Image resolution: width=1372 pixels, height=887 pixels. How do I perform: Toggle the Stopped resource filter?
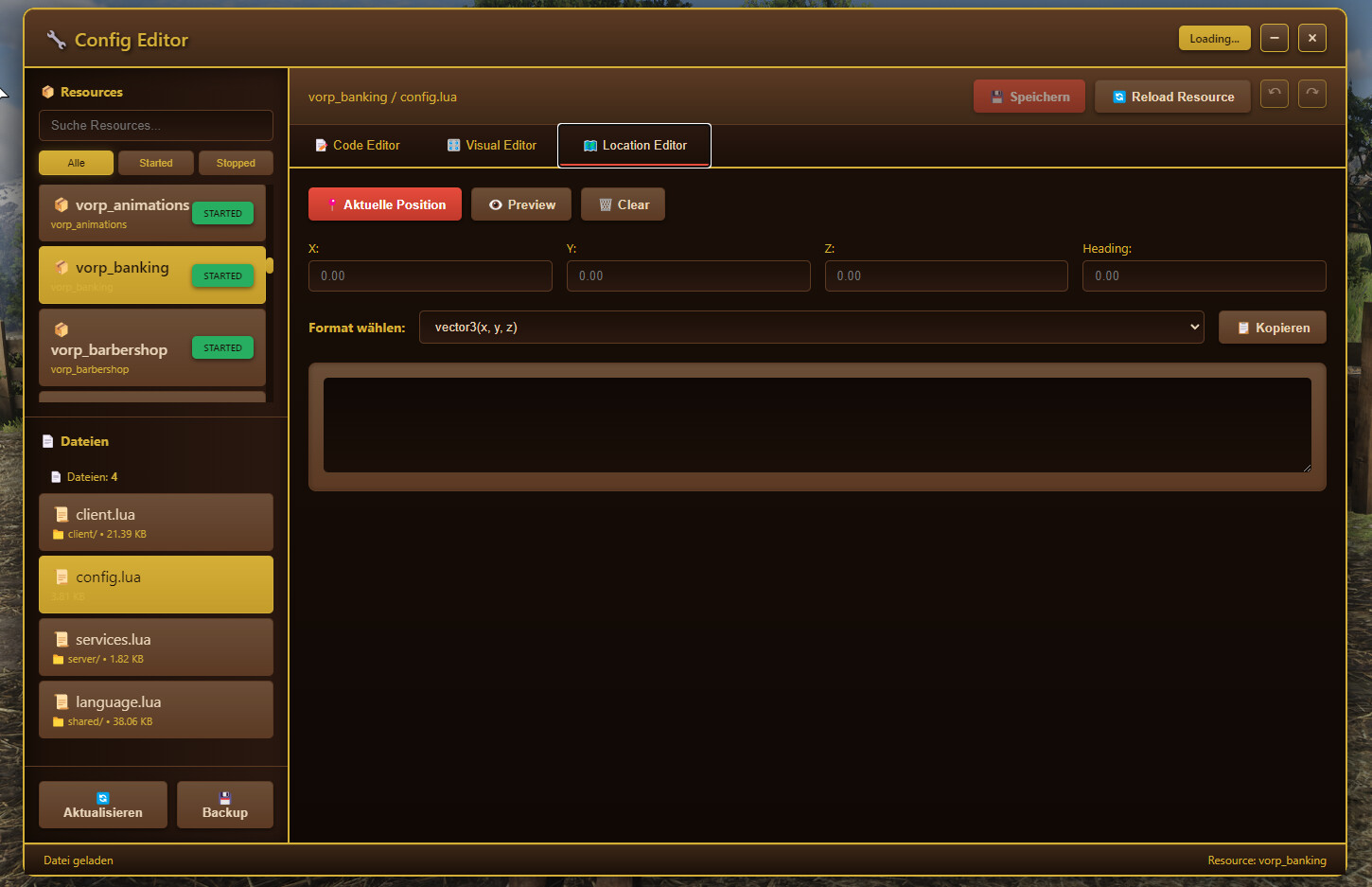click(x=236, y=162)
